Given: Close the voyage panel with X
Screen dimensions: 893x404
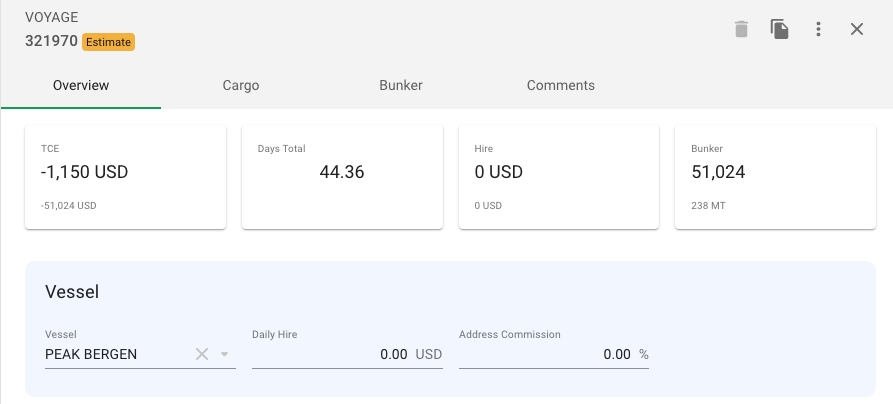Looking at the screenshot, I should point(857,29).
